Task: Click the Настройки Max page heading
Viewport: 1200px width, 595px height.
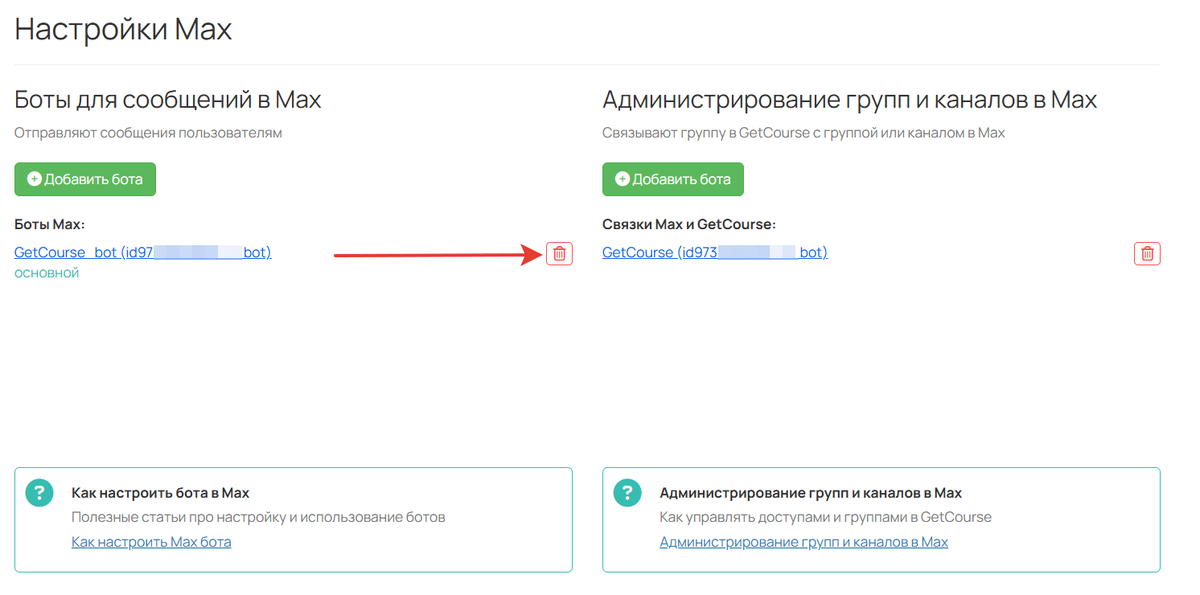Action: click(x=122, y=29)
